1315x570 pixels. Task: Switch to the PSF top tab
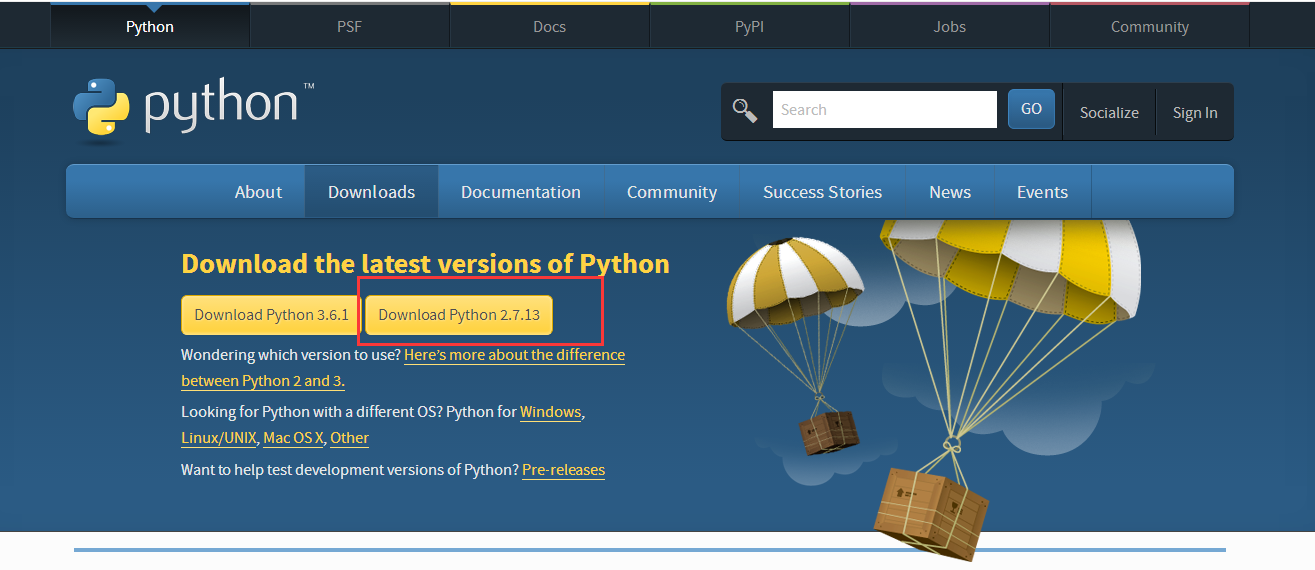click(349, 26)
